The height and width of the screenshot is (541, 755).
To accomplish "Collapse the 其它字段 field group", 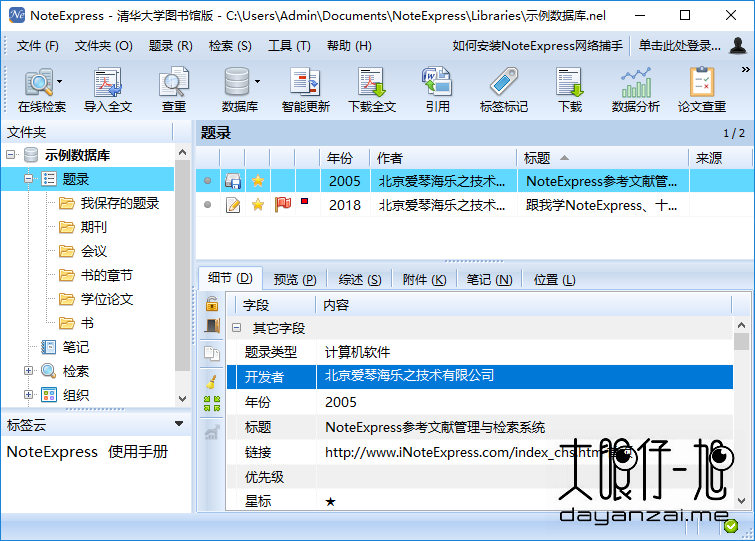I will click(236, 328).
